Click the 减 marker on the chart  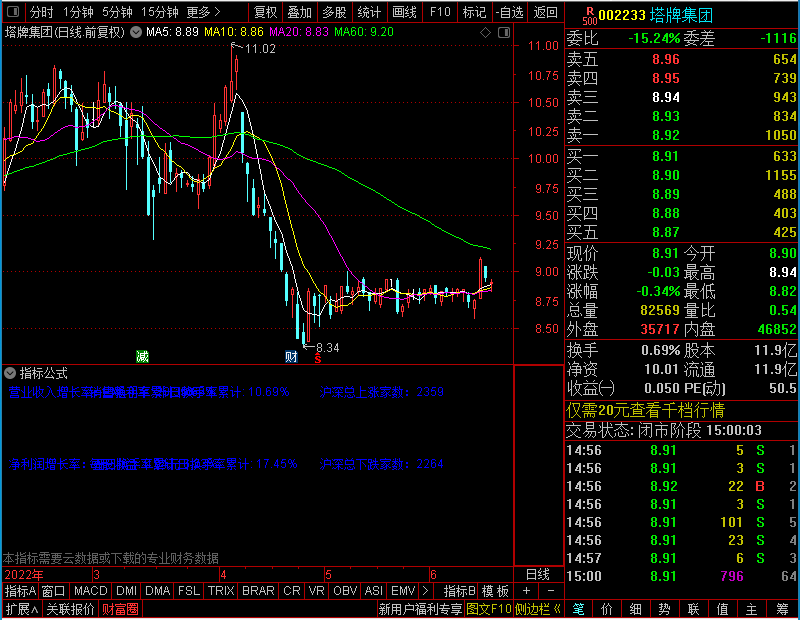142,356
